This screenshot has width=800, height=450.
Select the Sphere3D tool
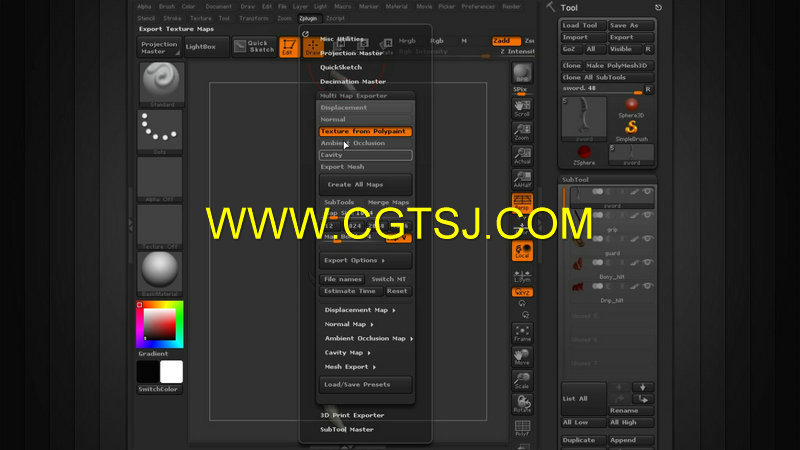[631, 108]
